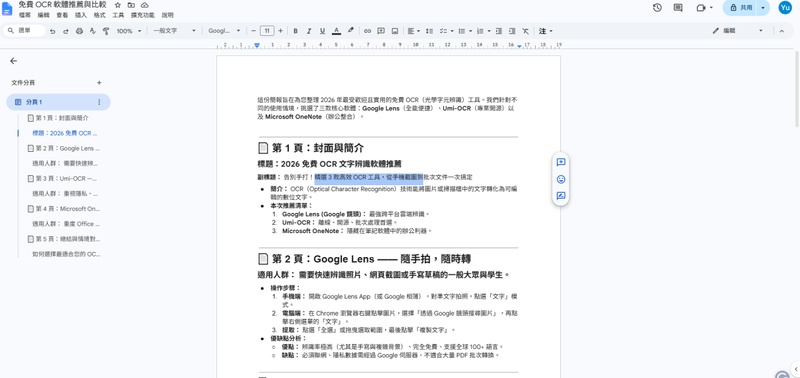Insert an image
This screenshot has height=378, width=800.
pos(395,31)
